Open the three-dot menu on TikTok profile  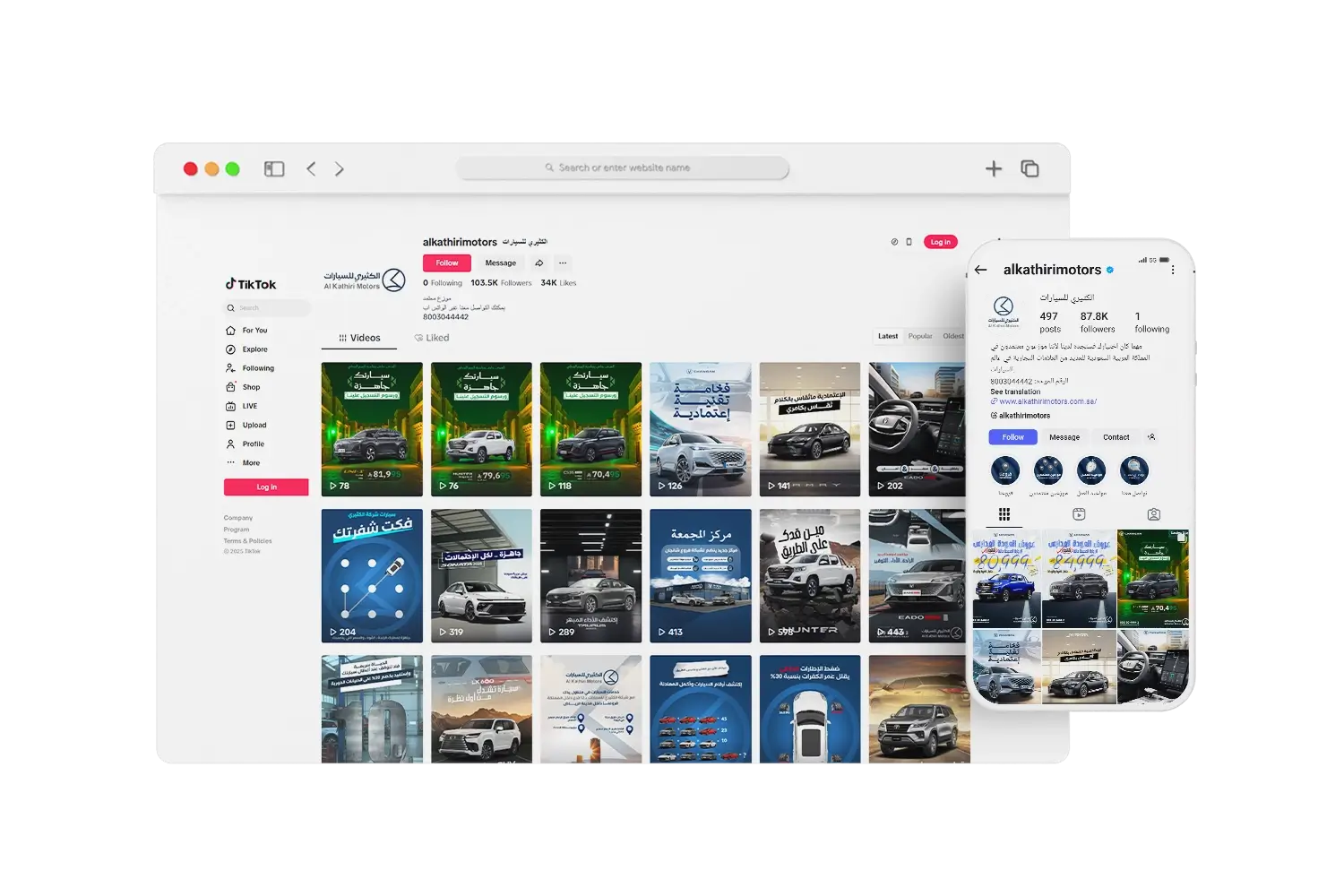pos(563,263)
